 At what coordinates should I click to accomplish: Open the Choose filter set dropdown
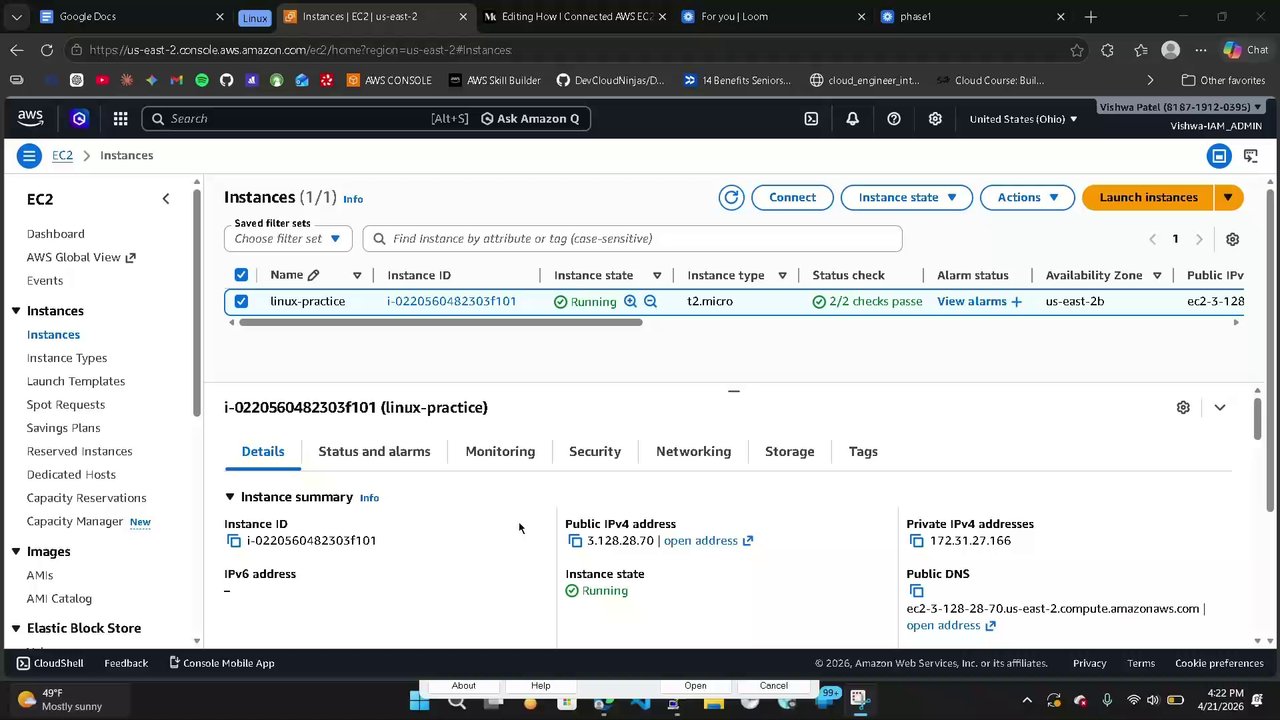(288, 239)
